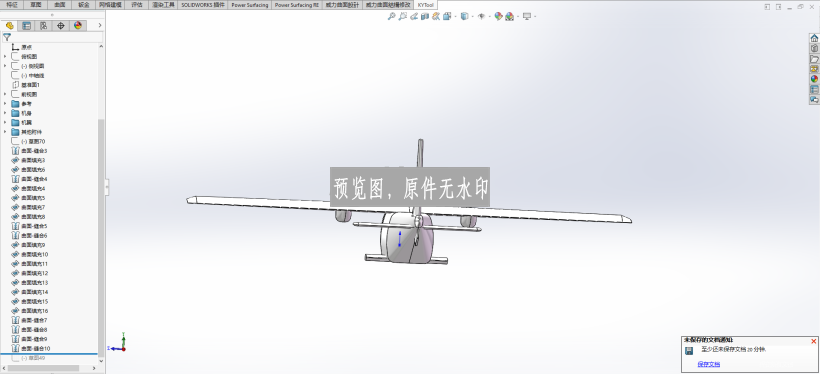Screen dimensions: 820x374
Task: Select 曲面填充16 in the feature tree
Action: (35, 311)
